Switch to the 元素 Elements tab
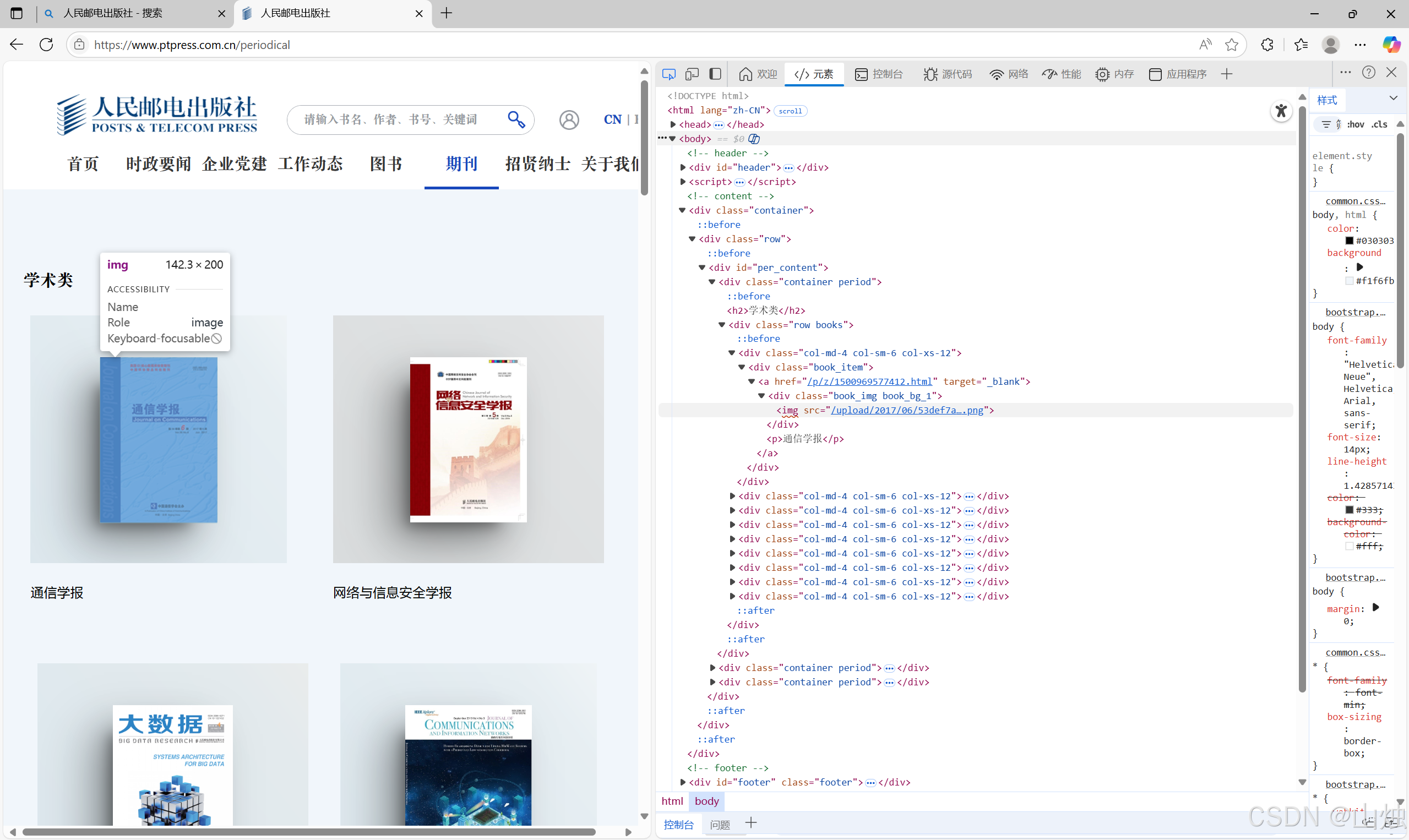 (814, 74)
